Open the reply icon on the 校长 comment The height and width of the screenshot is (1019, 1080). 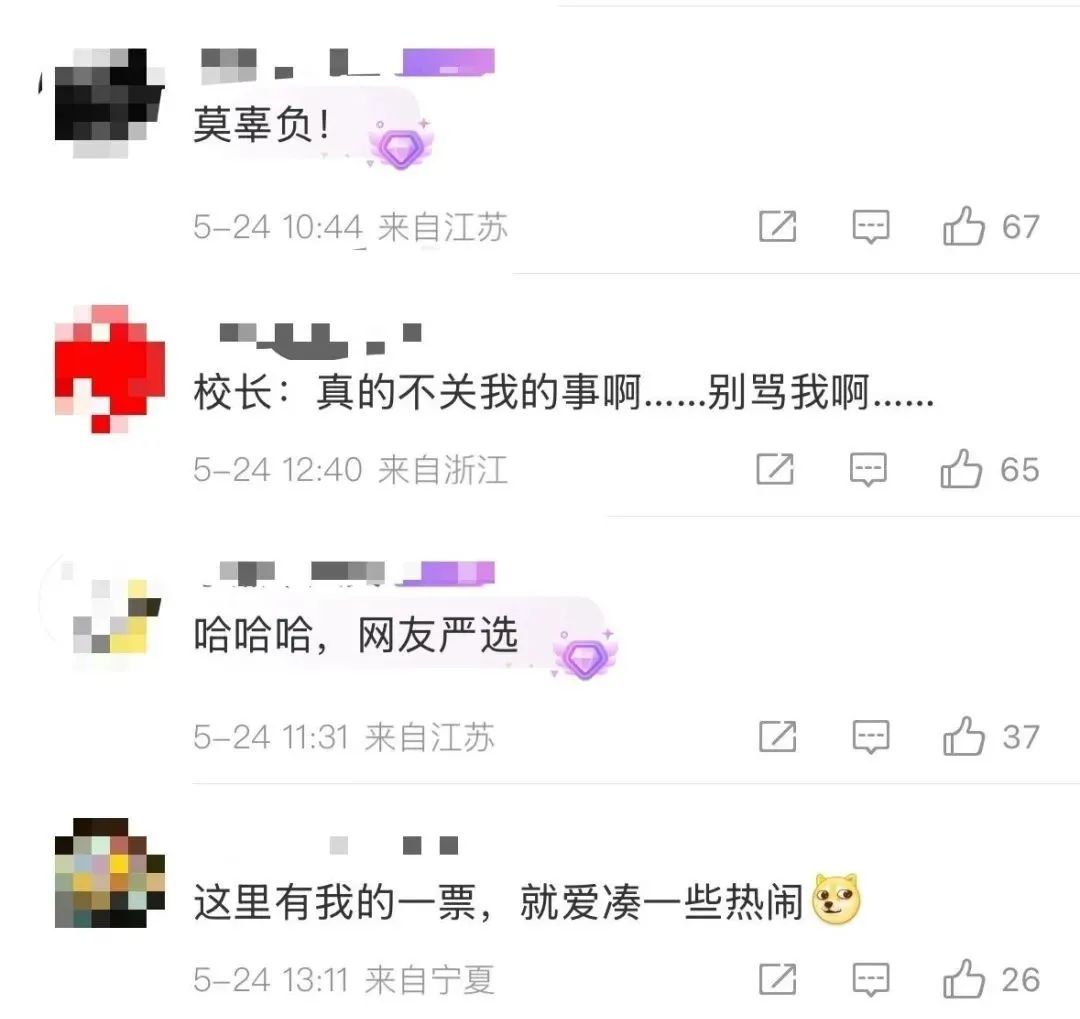(868, 469)
